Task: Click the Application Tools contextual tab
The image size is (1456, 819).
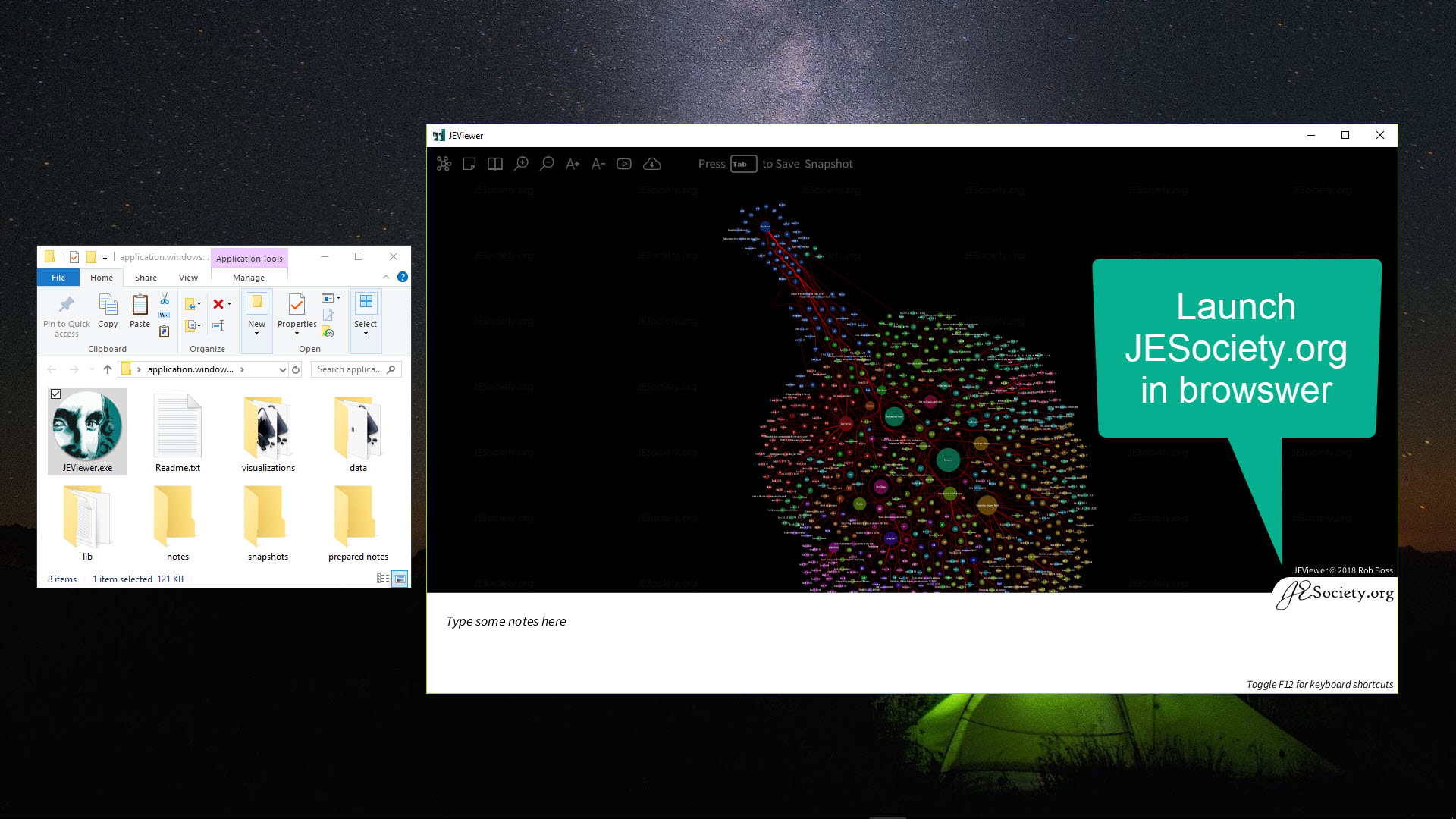Action: click(x=249, y=258)
